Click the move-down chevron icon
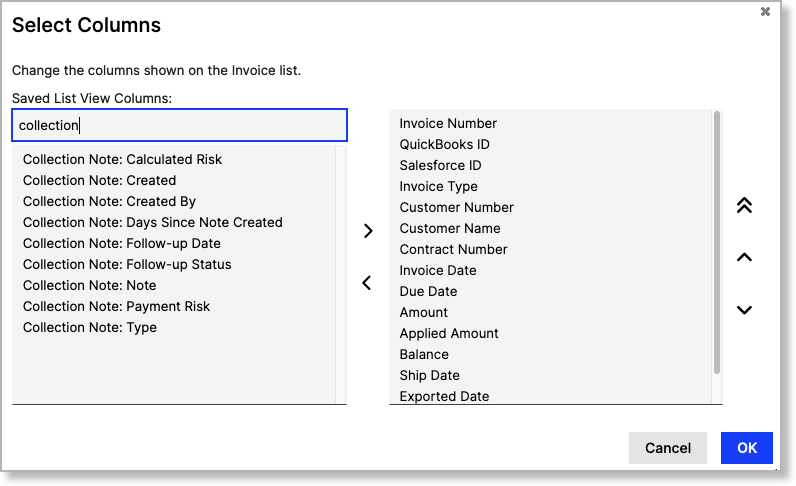The width and height of the screenshot is (796, 486). 744,310
